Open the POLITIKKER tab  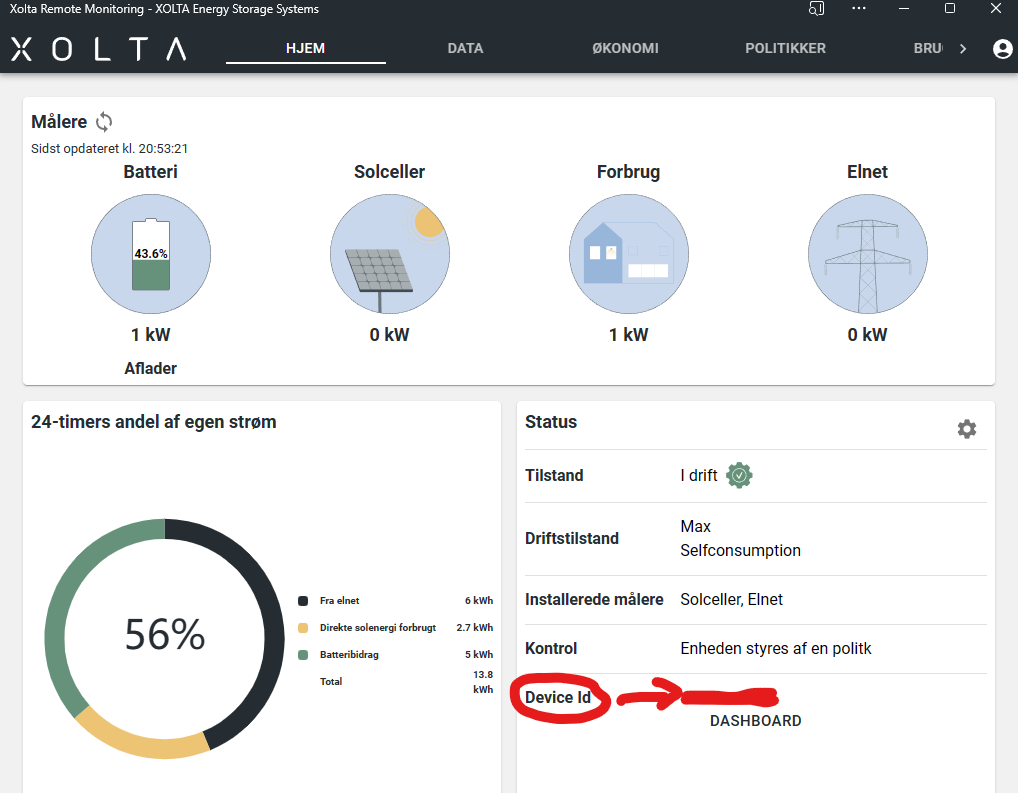coord(785,48)
